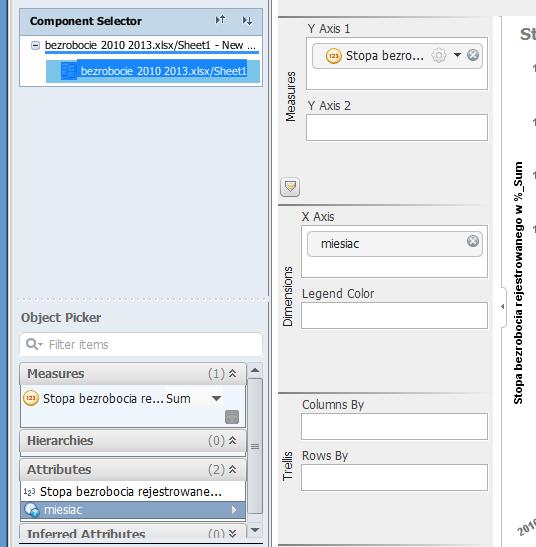Collapse the Attributes section header
This screenshot has height=547, width=536.
[233, 470]
